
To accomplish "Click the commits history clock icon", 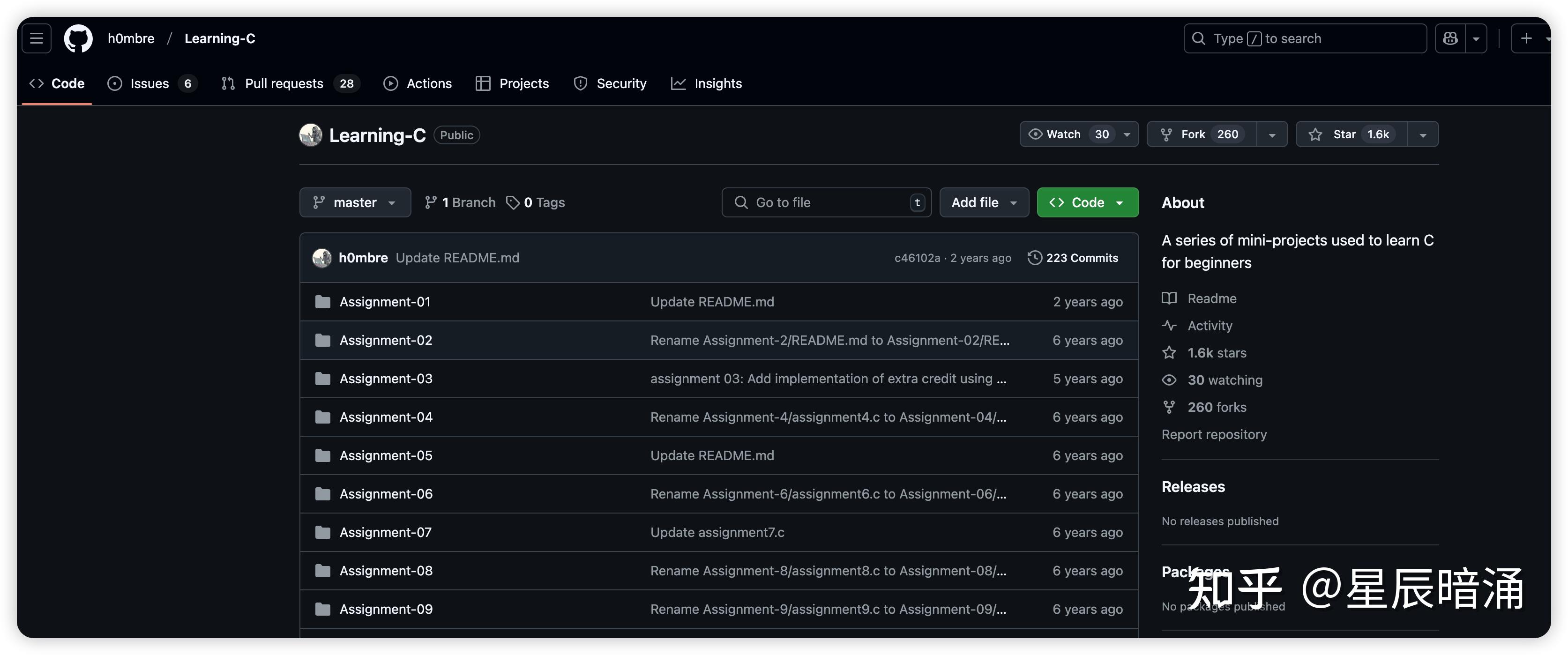I will [1034, 258].
